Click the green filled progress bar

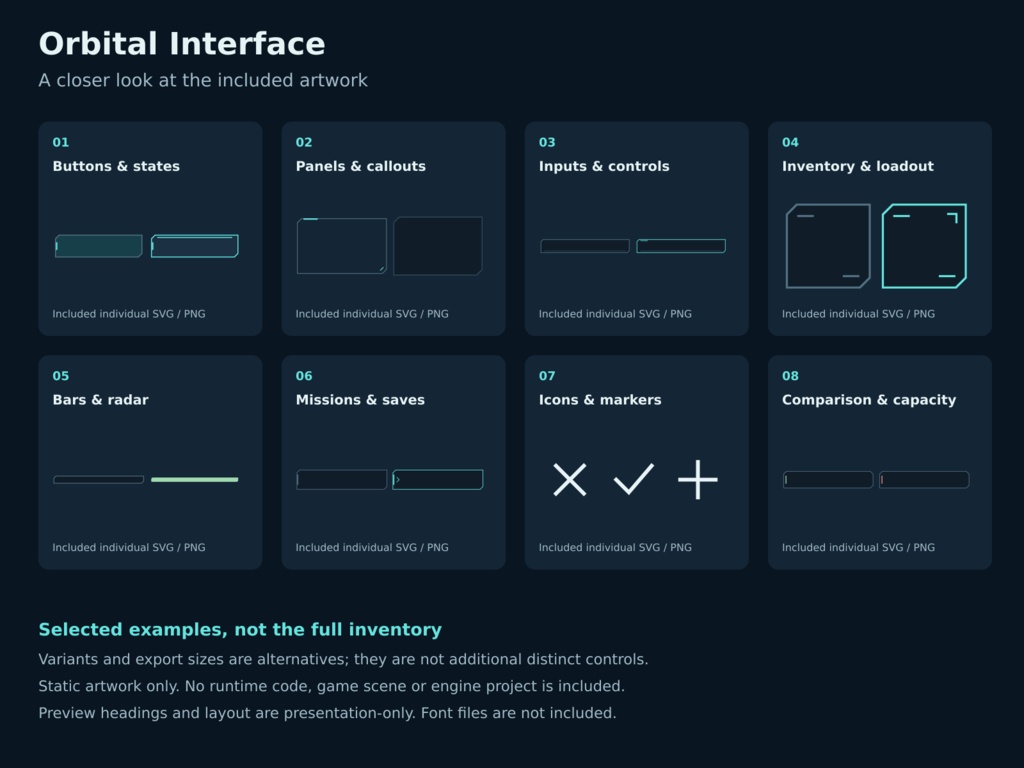195,480
